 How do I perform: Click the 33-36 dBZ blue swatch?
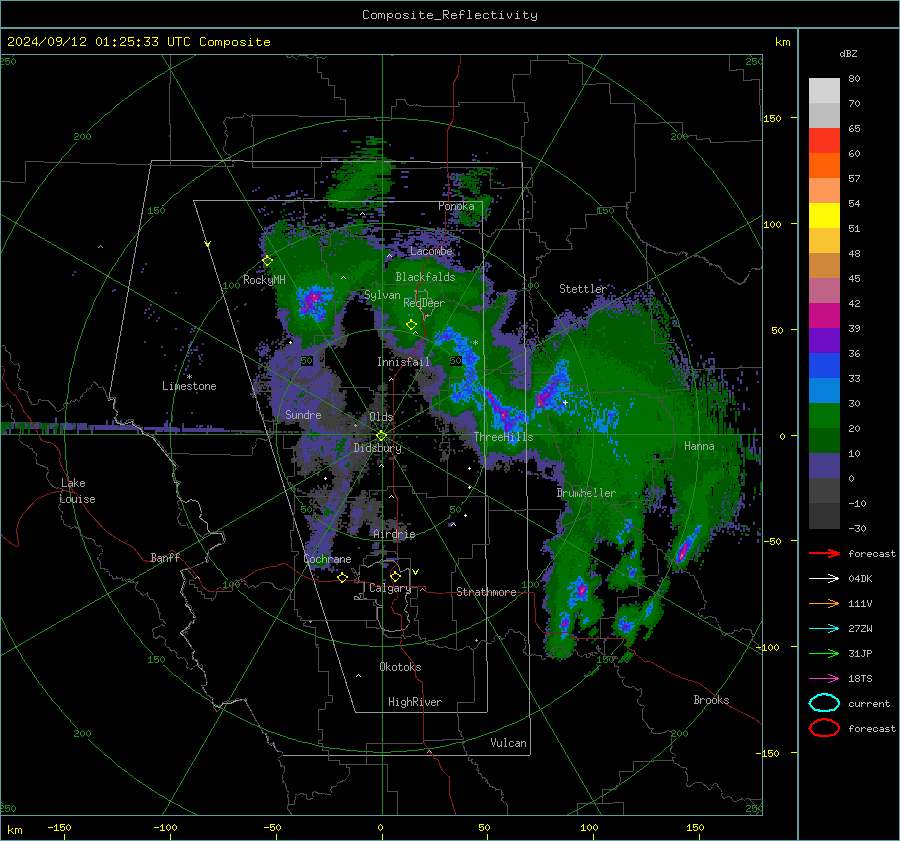click(x=824, y=366)
